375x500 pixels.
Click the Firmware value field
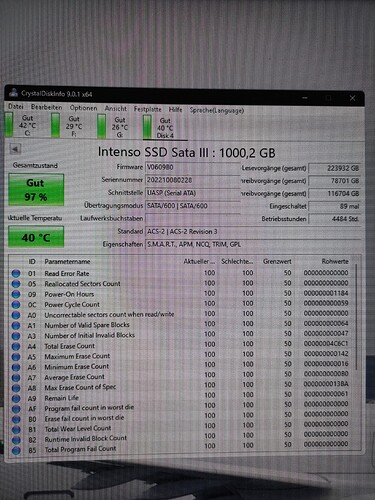click(193, 167)
